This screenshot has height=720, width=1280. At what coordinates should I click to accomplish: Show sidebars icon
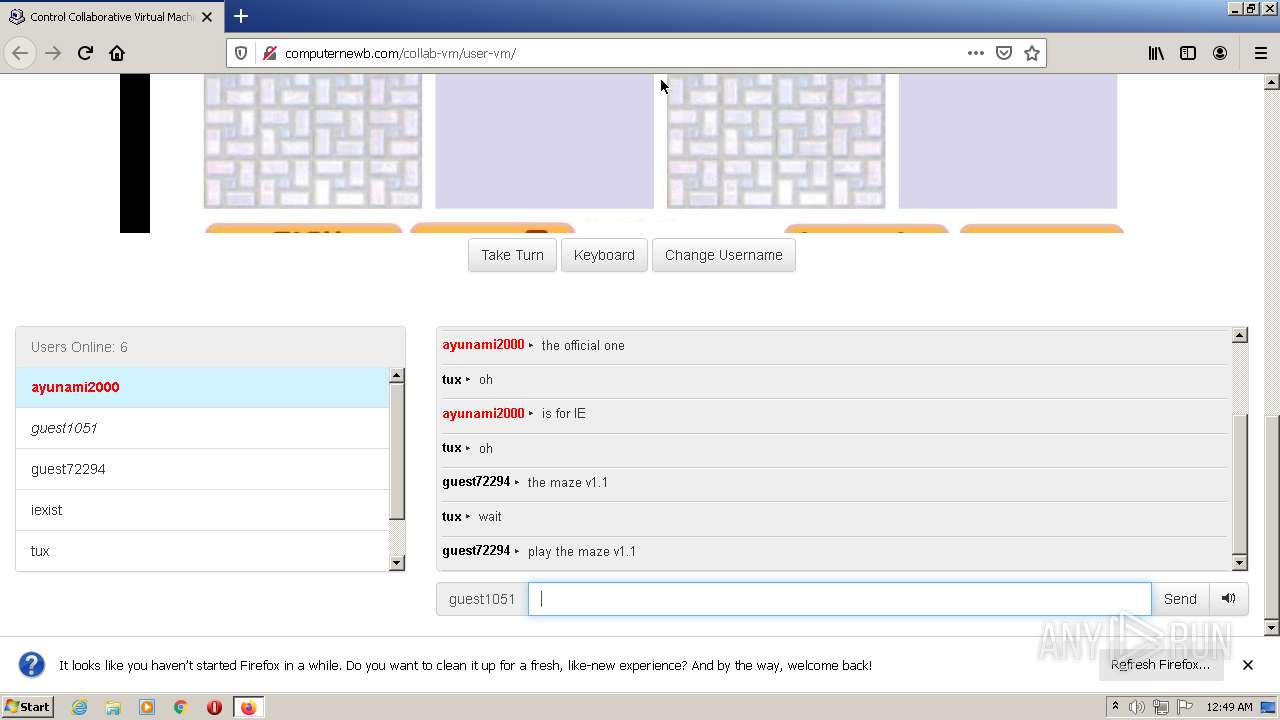(x=1188, y=53)
